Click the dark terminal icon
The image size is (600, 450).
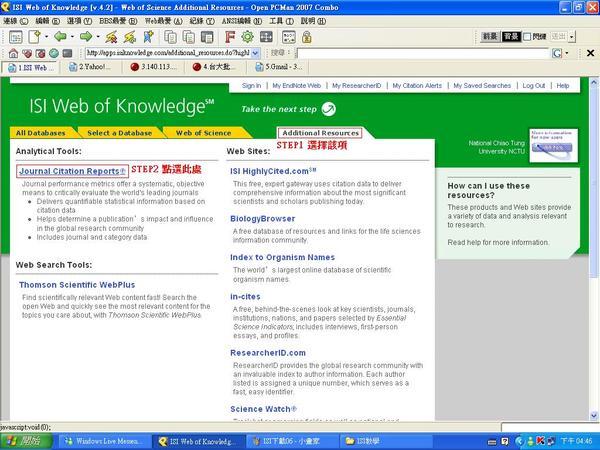pyautogui.click(x=67, y=53)
